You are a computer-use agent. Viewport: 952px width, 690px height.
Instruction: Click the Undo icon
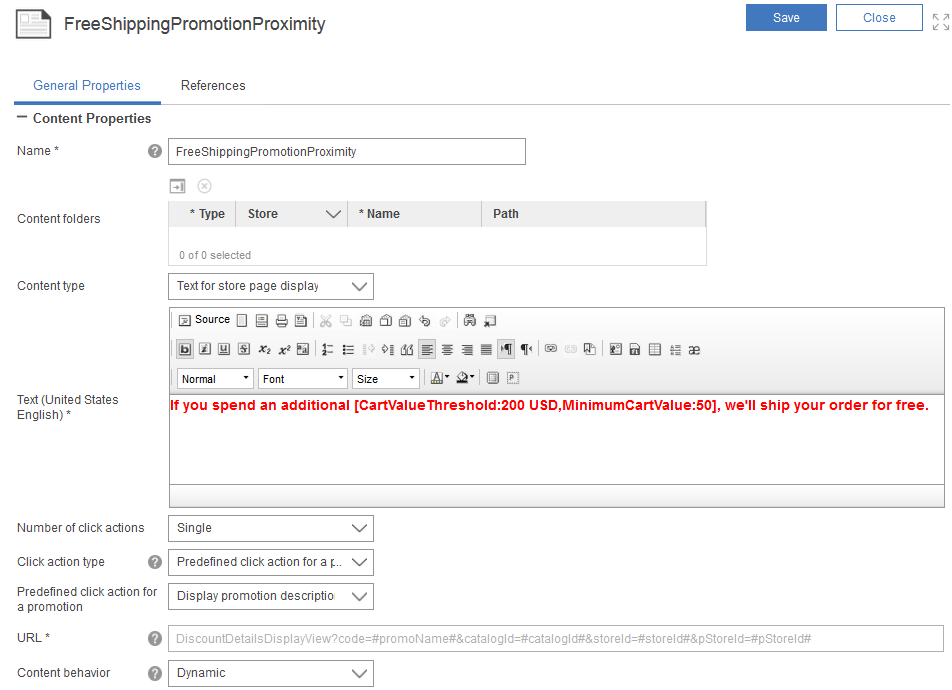(x=425, y=321)
